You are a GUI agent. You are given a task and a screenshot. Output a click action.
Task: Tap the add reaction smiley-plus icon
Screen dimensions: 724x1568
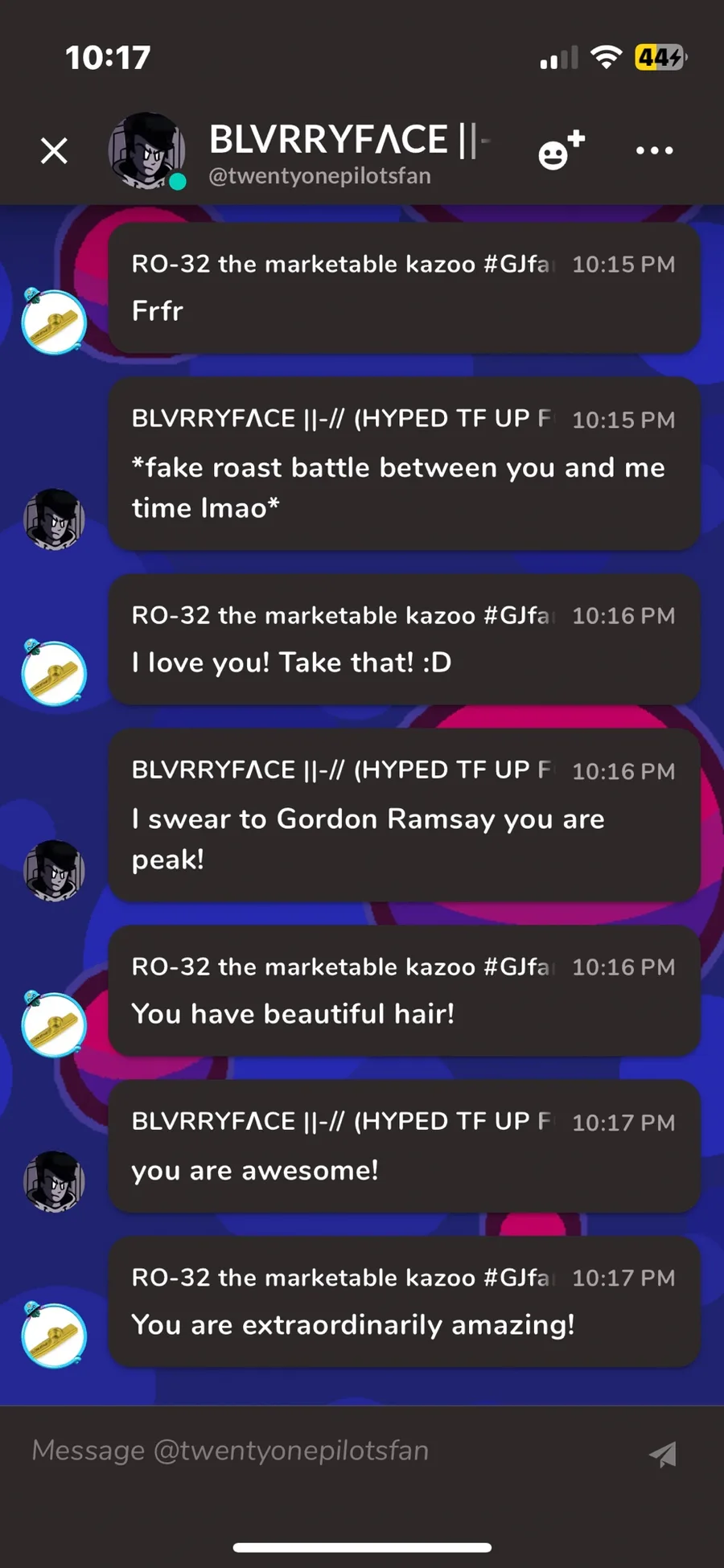click(561, 150)
